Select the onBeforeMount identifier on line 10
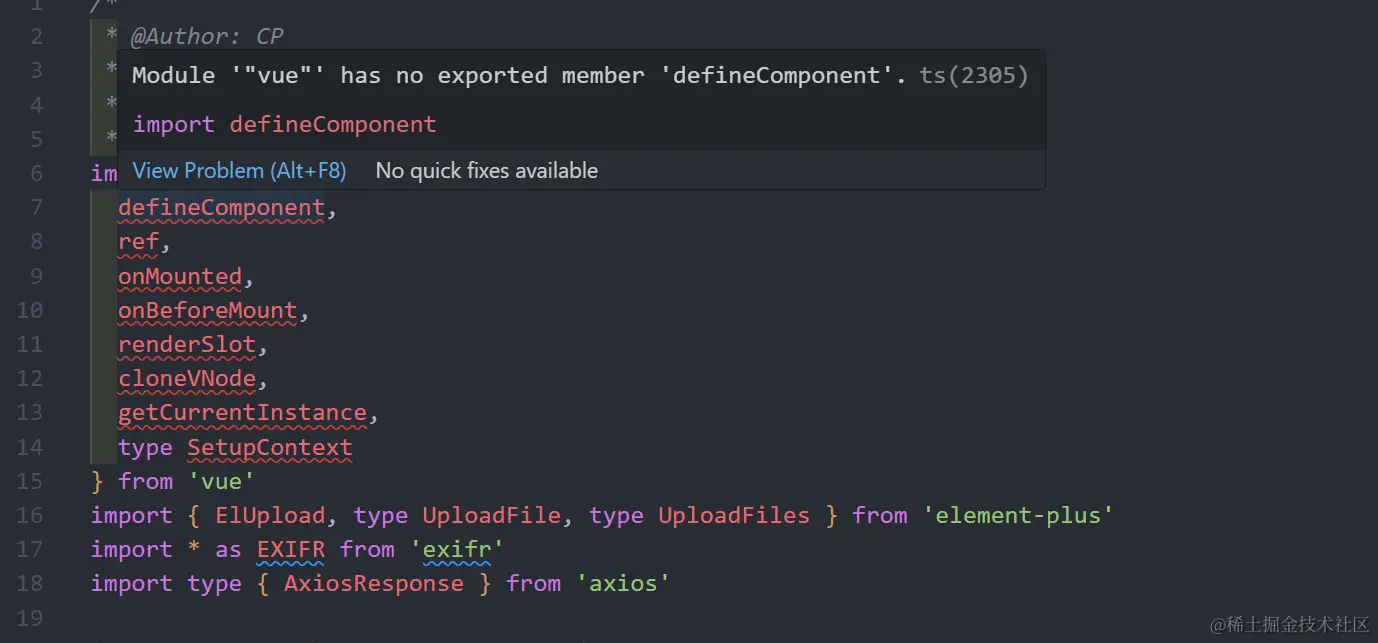Screen dimensions: 1378x643 click(207, 311)
